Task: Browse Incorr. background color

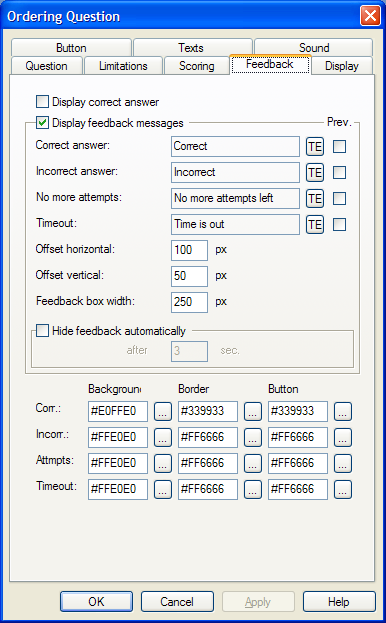Action: tap(163, 437)
